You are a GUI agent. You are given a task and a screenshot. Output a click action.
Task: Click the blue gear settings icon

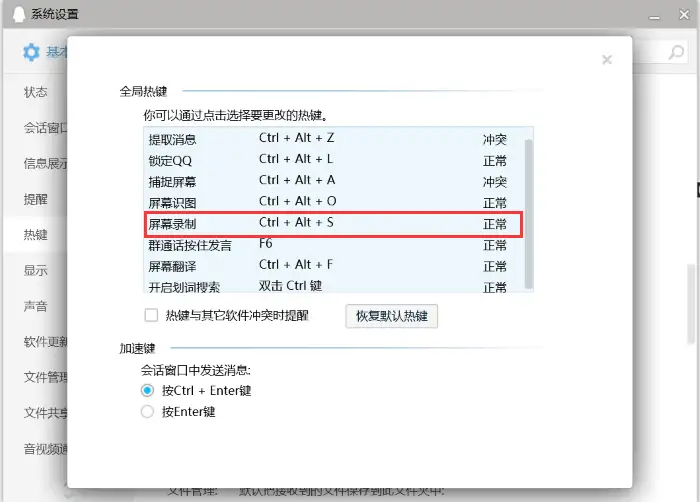pyautogui.click(x=31, y=52)
